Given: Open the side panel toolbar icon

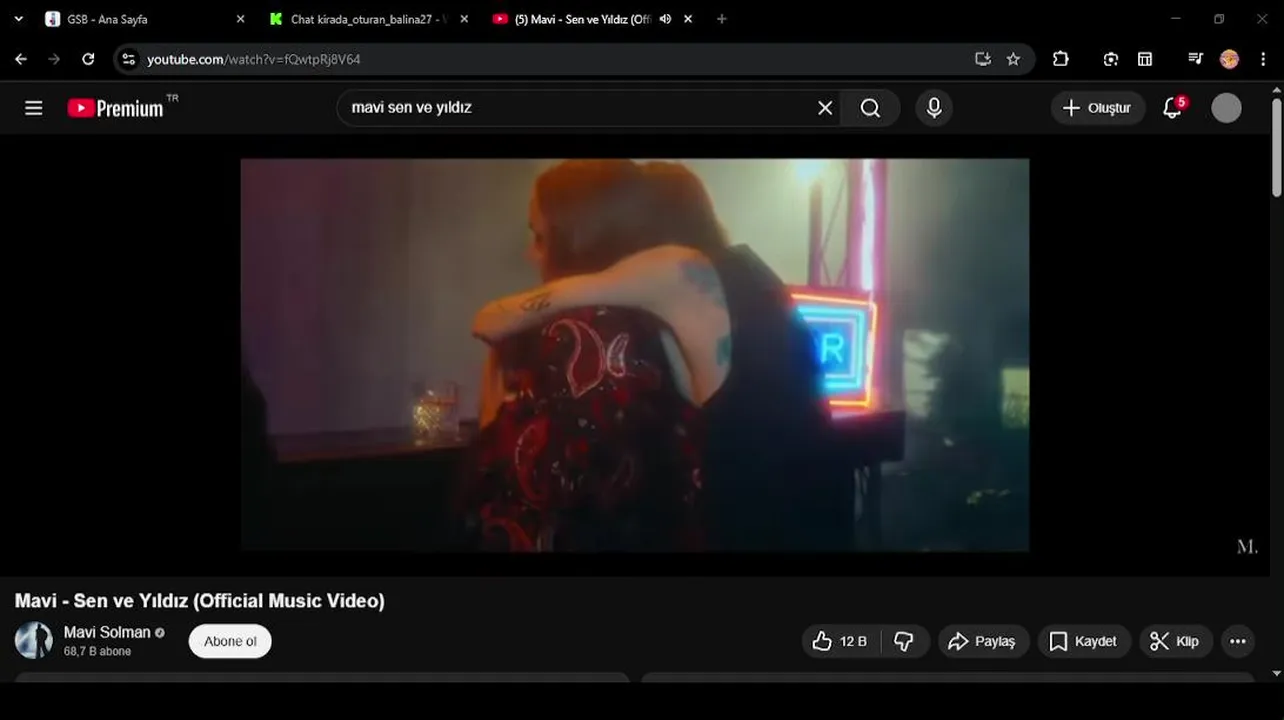Looking at the screenshot, I should 1145,59.
